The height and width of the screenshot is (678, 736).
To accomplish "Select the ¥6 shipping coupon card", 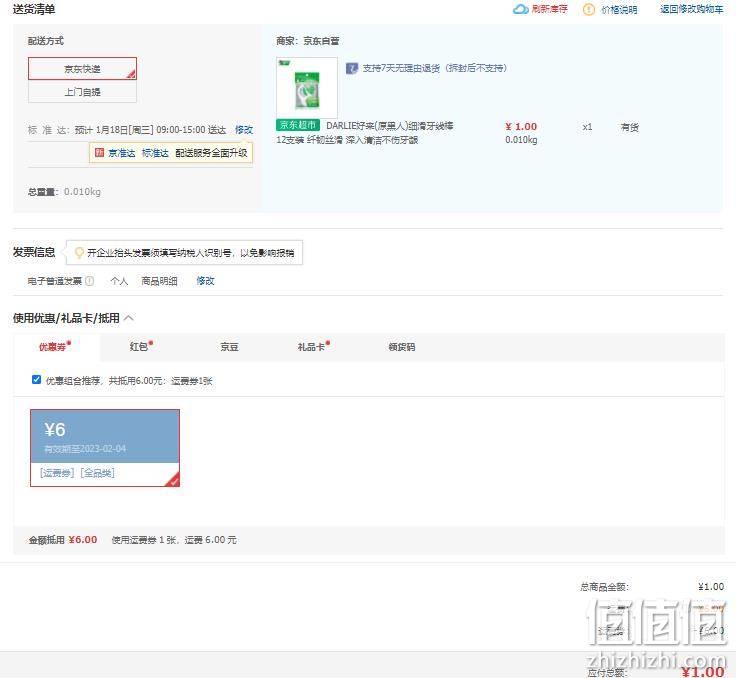I will 105,447.
